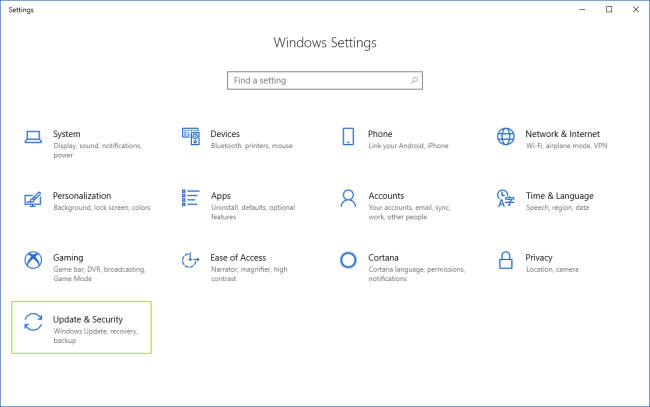Select the Time & Language icon
650x407 pixels.
[x=505, y=198]
